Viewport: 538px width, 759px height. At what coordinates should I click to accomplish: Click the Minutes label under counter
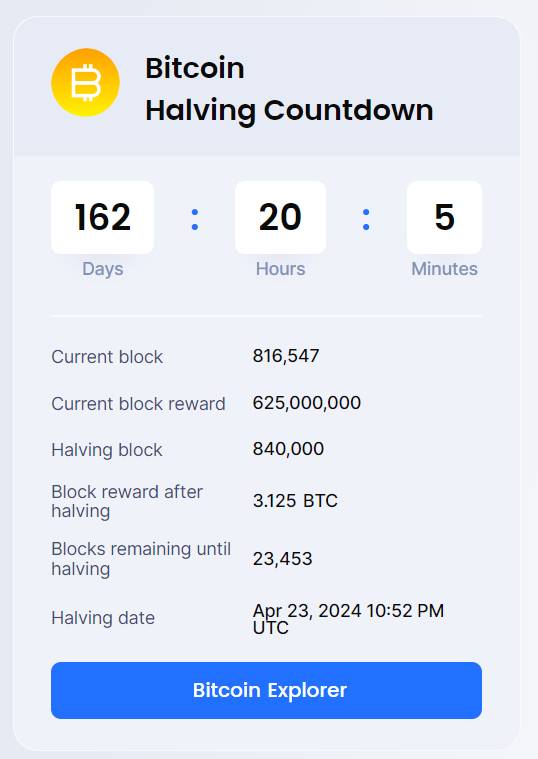pos(444,269)
